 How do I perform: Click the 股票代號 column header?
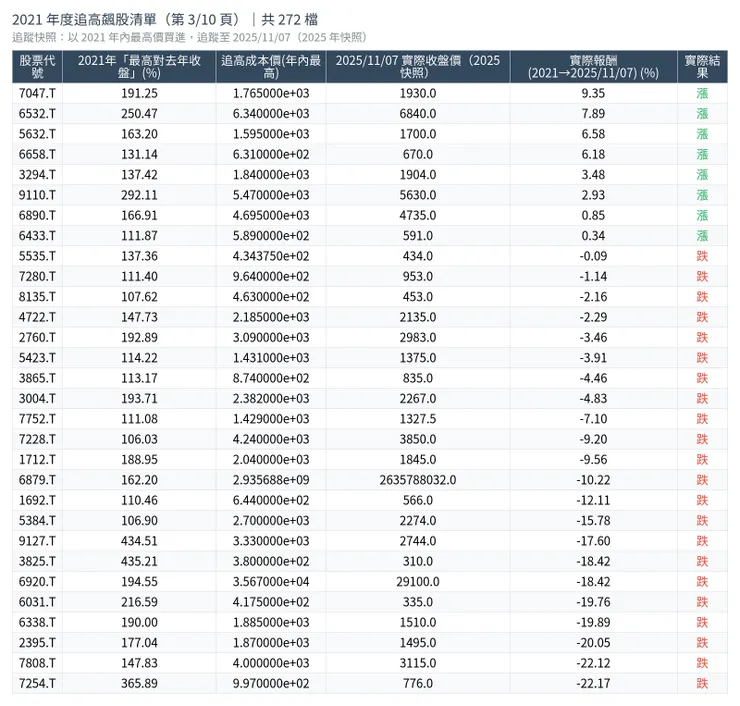point(37,67)
